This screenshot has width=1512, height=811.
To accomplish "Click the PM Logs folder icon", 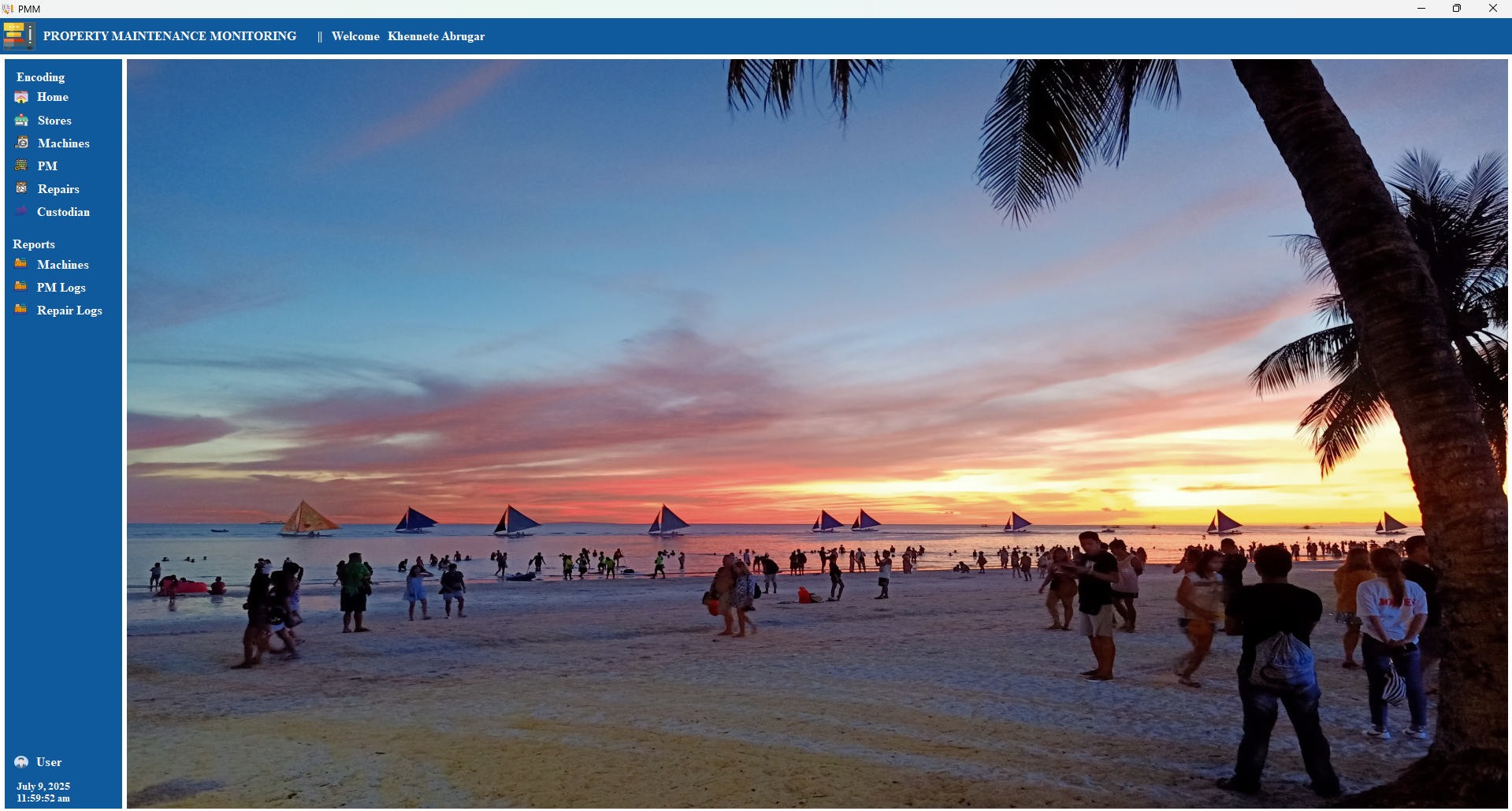I will [20, 286].
